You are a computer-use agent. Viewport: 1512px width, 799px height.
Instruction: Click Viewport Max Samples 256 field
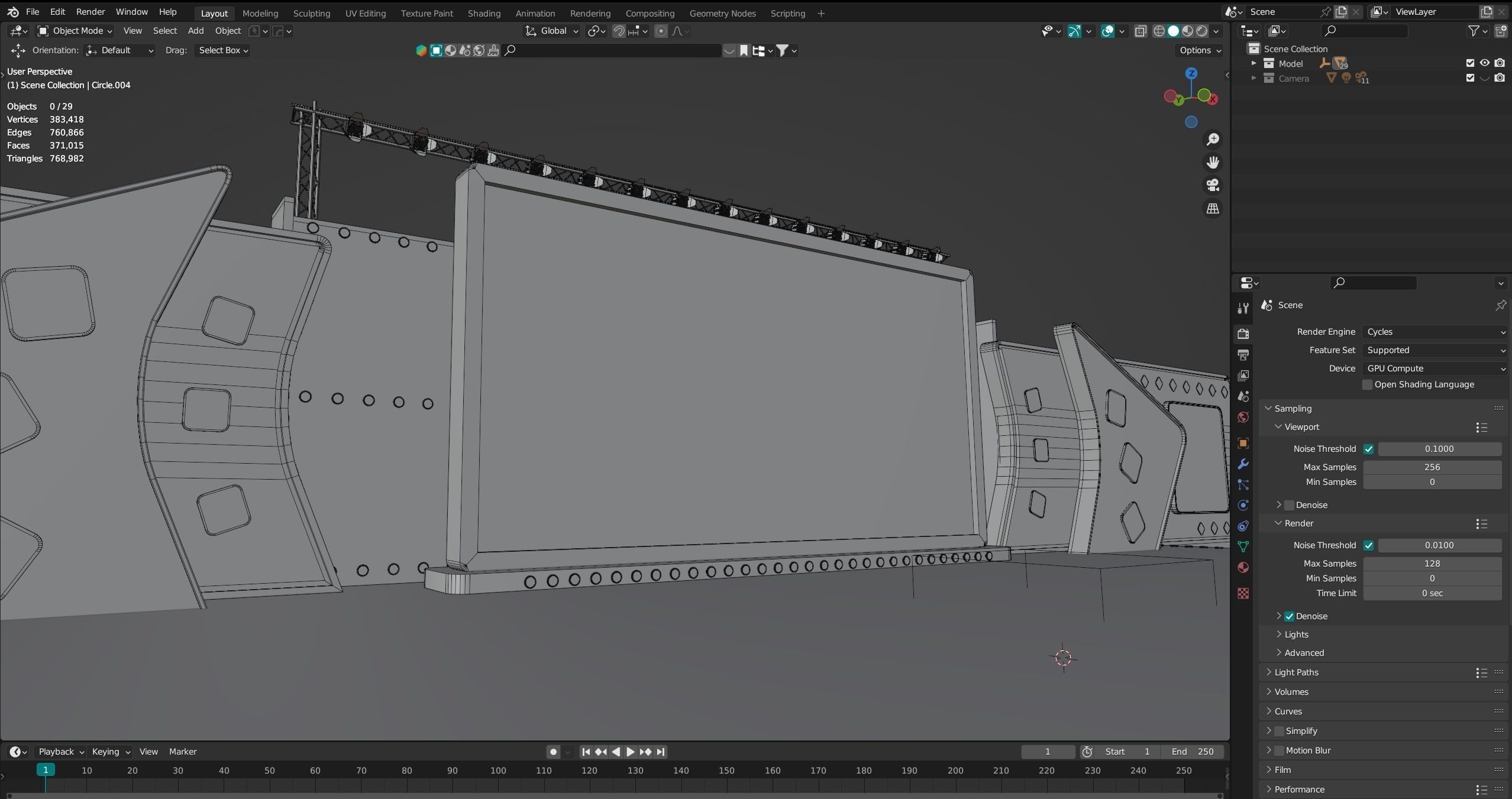(1432, 467)
